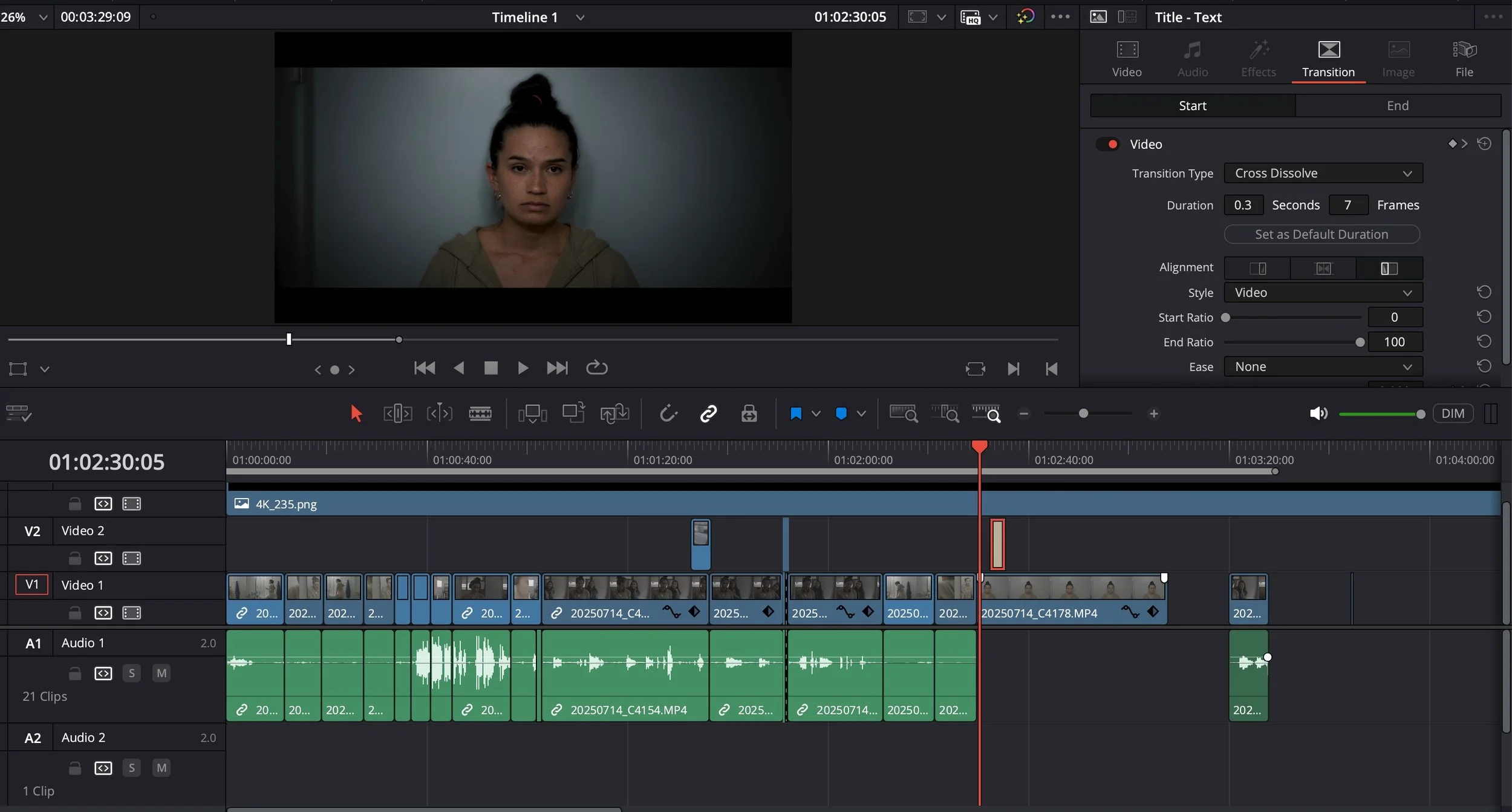Solo the Audio 2 track

click(131, 768)
